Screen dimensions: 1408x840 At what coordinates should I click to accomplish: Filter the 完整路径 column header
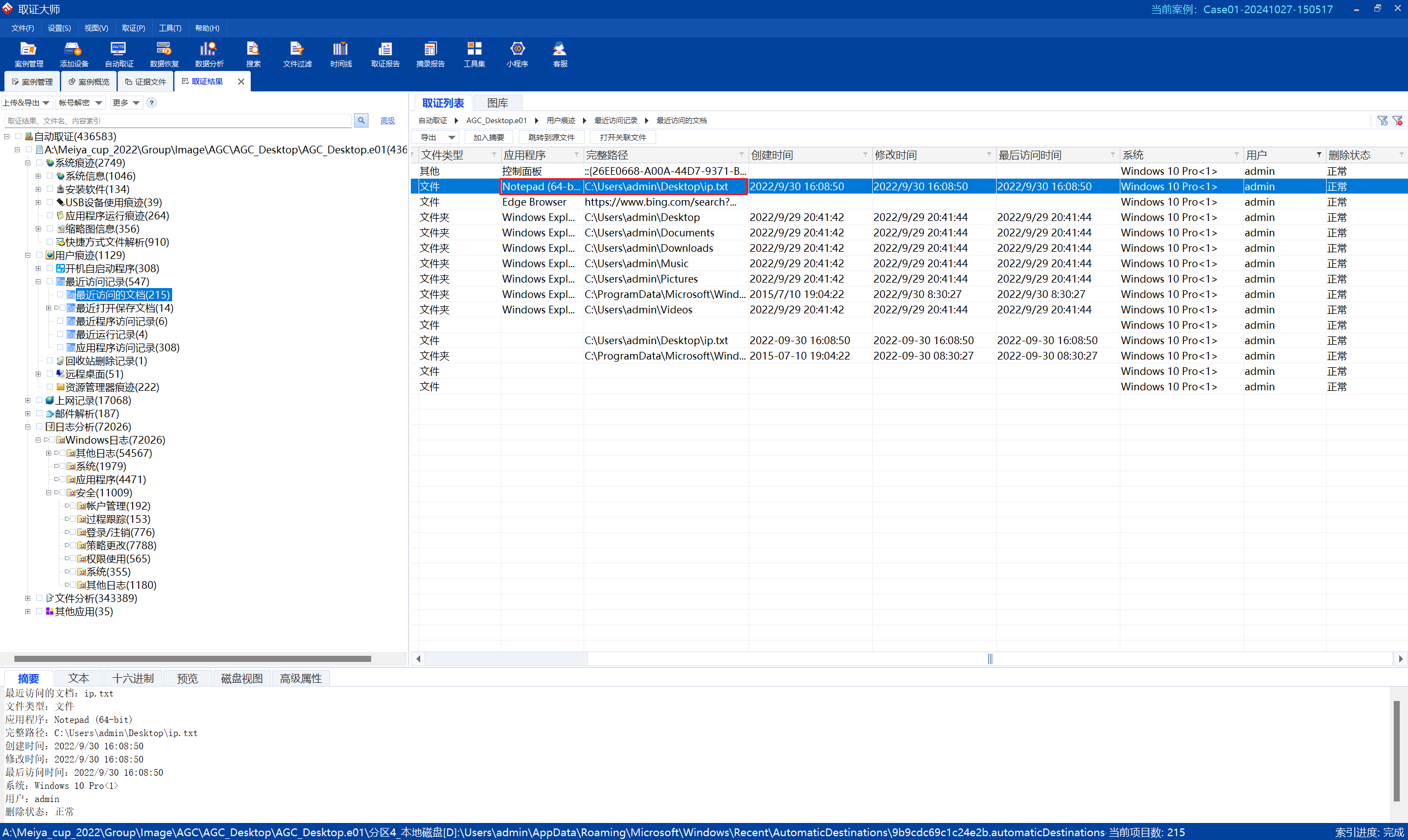[741, 154]
